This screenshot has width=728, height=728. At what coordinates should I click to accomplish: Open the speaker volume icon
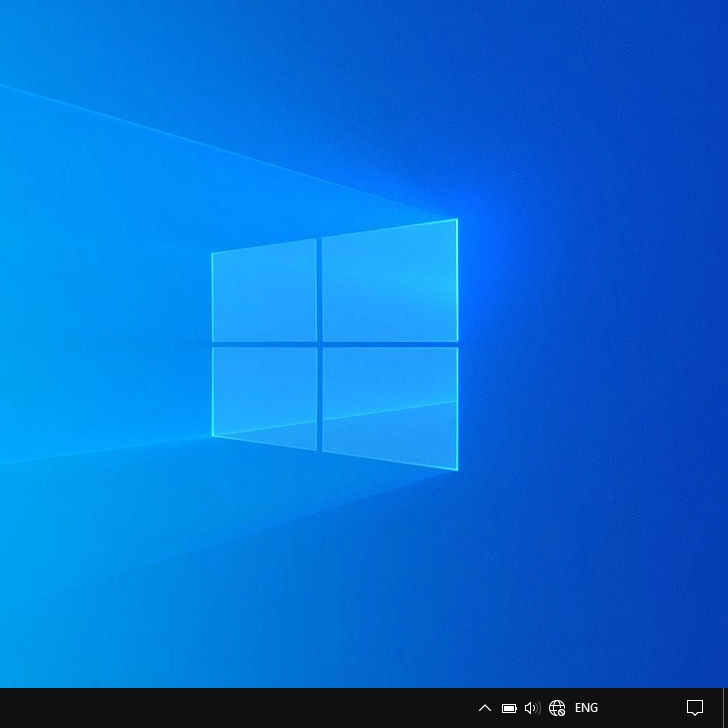533,708
